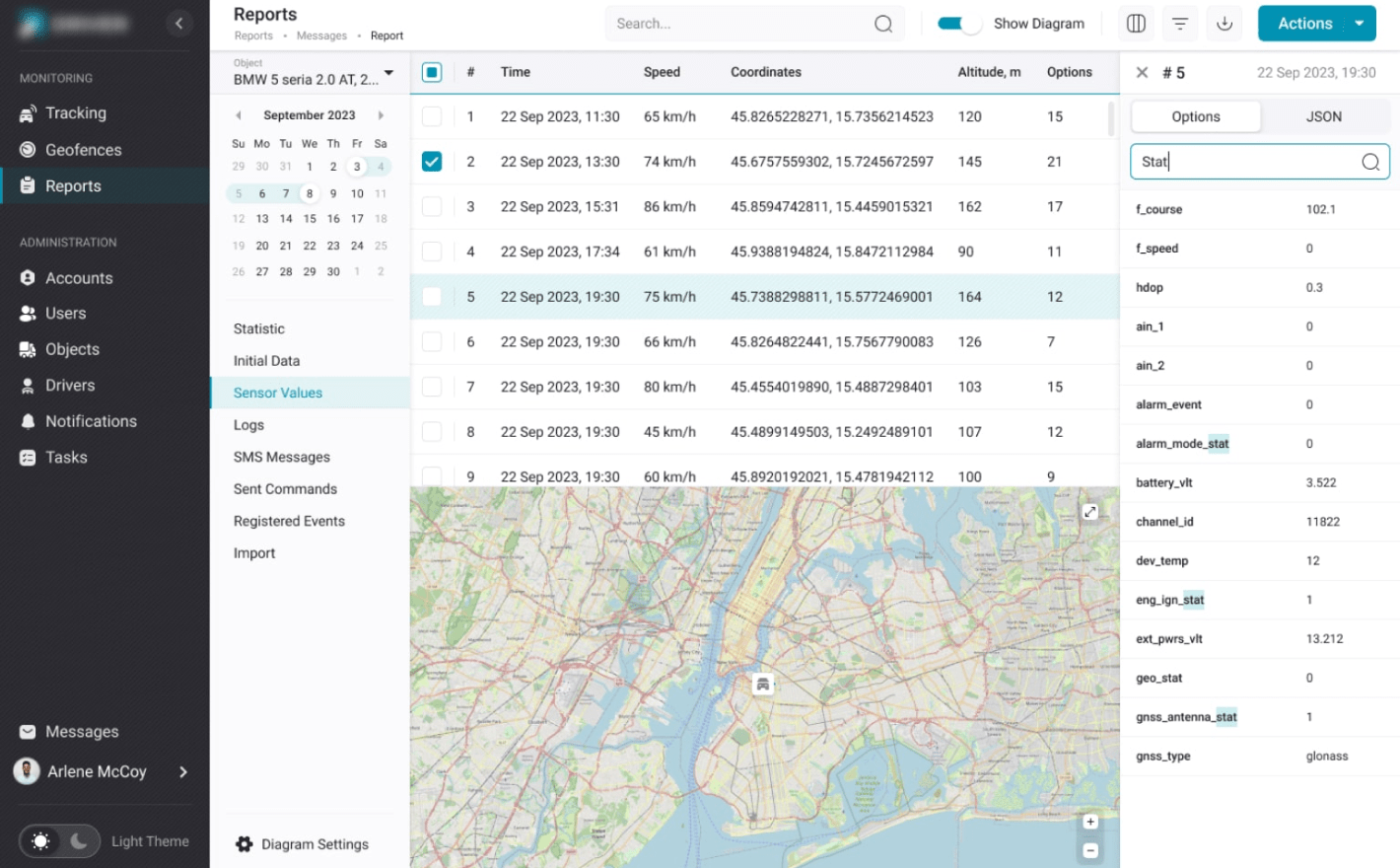Disable the Show Diagram toggle
The image size is (1400, 868).
click(957, 23)
